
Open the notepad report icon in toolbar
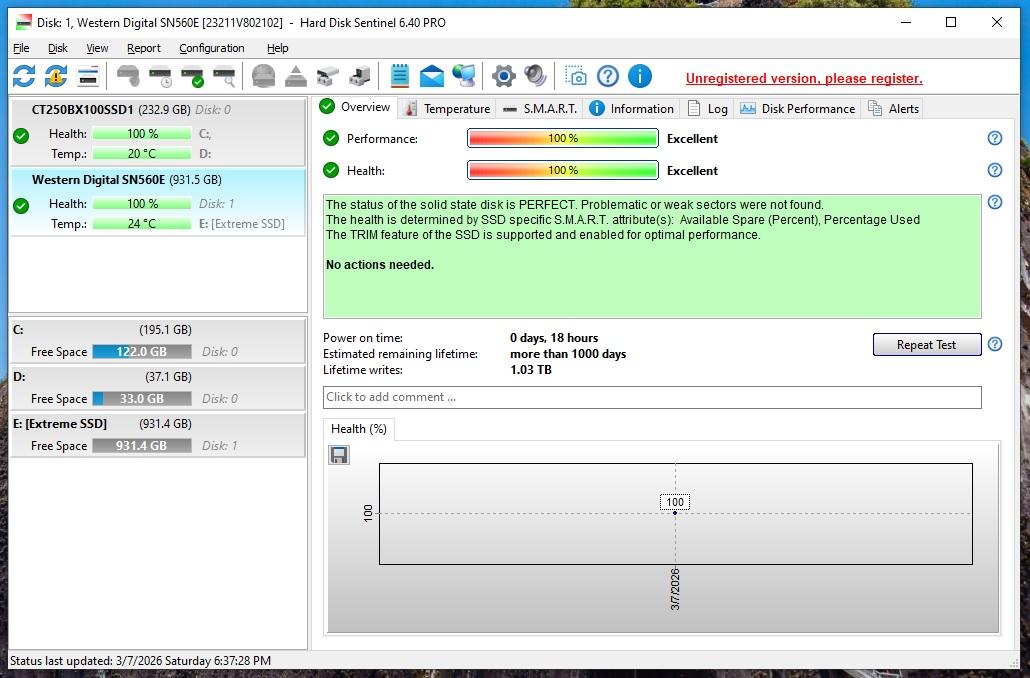tap(400, 76)
